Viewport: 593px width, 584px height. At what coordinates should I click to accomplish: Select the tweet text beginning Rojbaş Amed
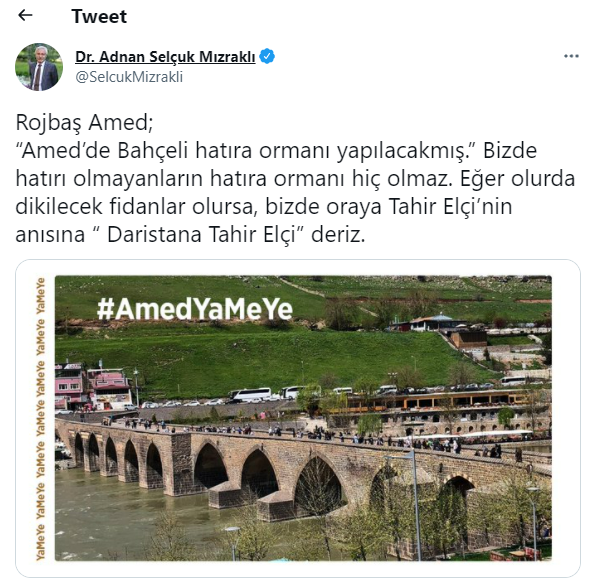[295, 179]
